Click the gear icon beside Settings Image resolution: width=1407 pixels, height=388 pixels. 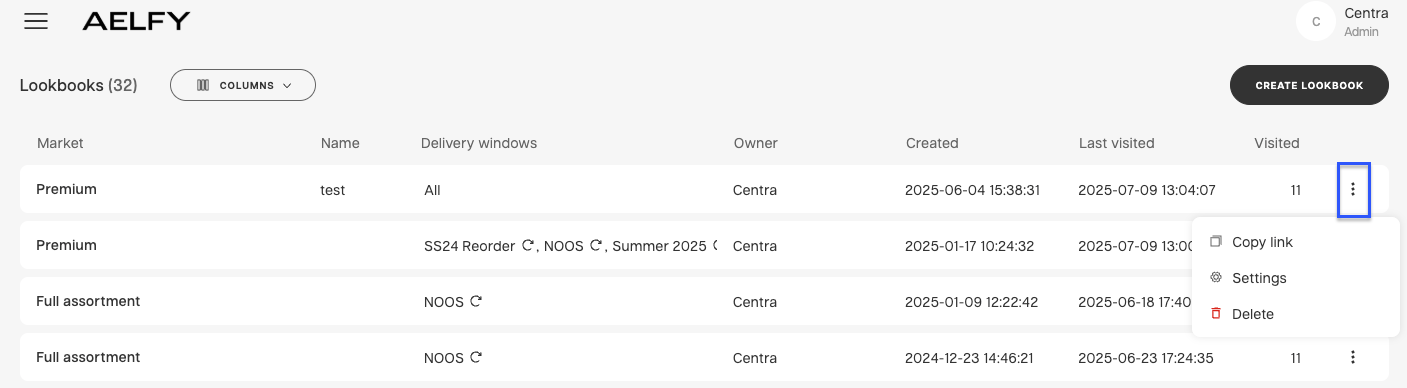point(1216,278)
